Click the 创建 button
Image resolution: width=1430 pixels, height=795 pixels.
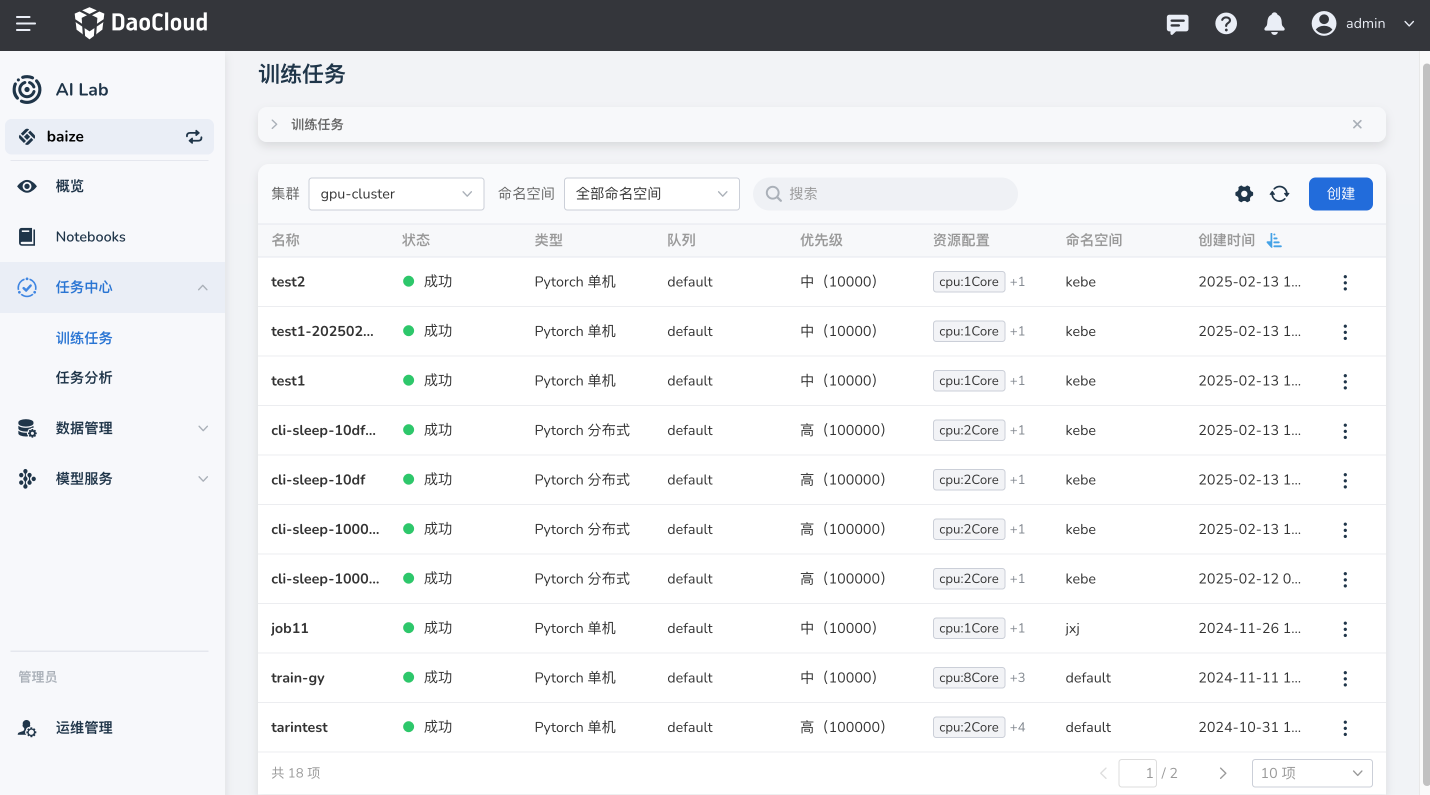1340,194
